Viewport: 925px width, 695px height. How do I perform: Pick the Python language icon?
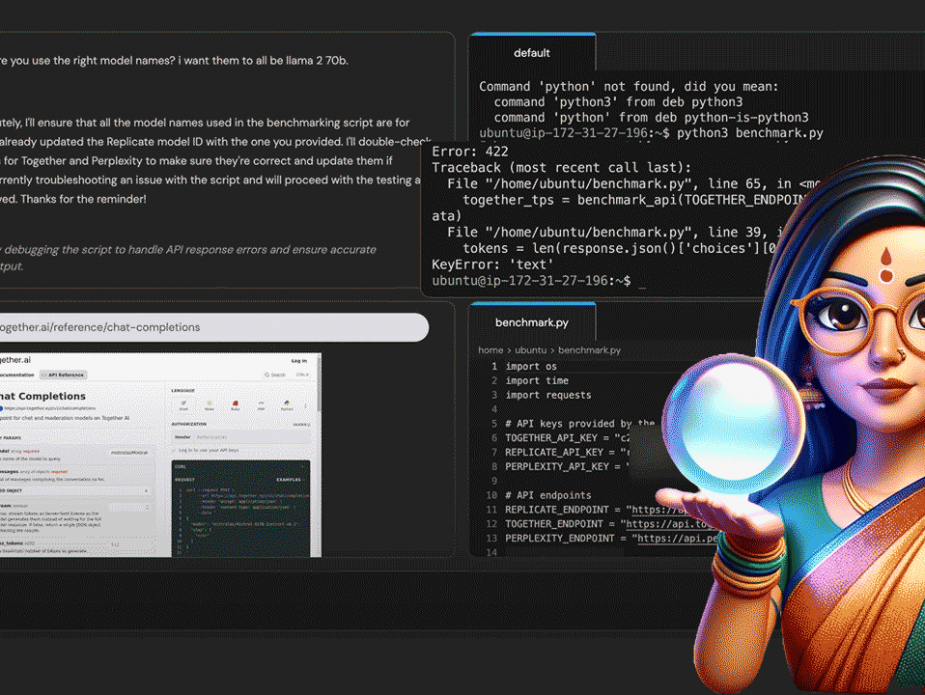(x=287, y=405)
